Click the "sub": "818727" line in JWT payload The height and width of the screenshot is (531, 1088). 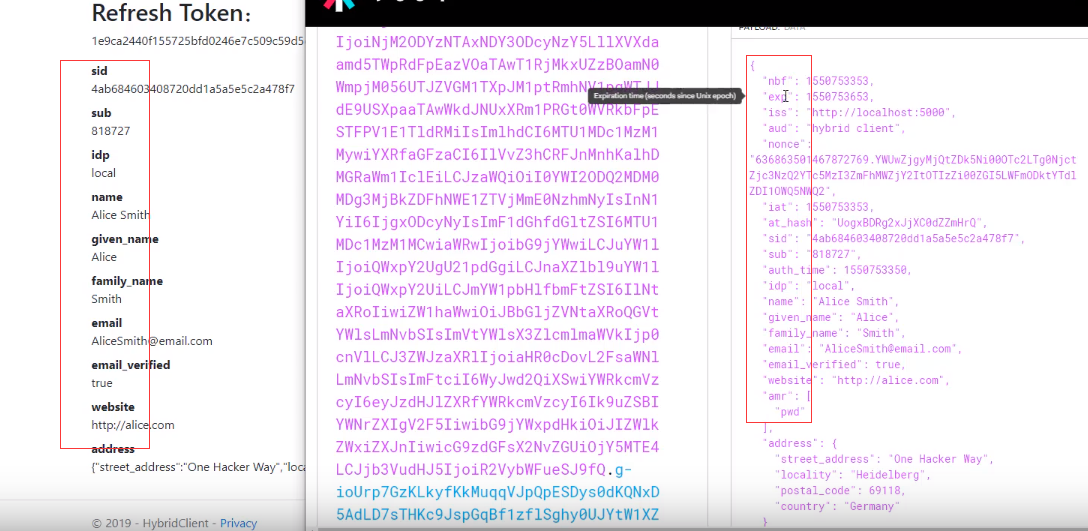tap(817, 254)
